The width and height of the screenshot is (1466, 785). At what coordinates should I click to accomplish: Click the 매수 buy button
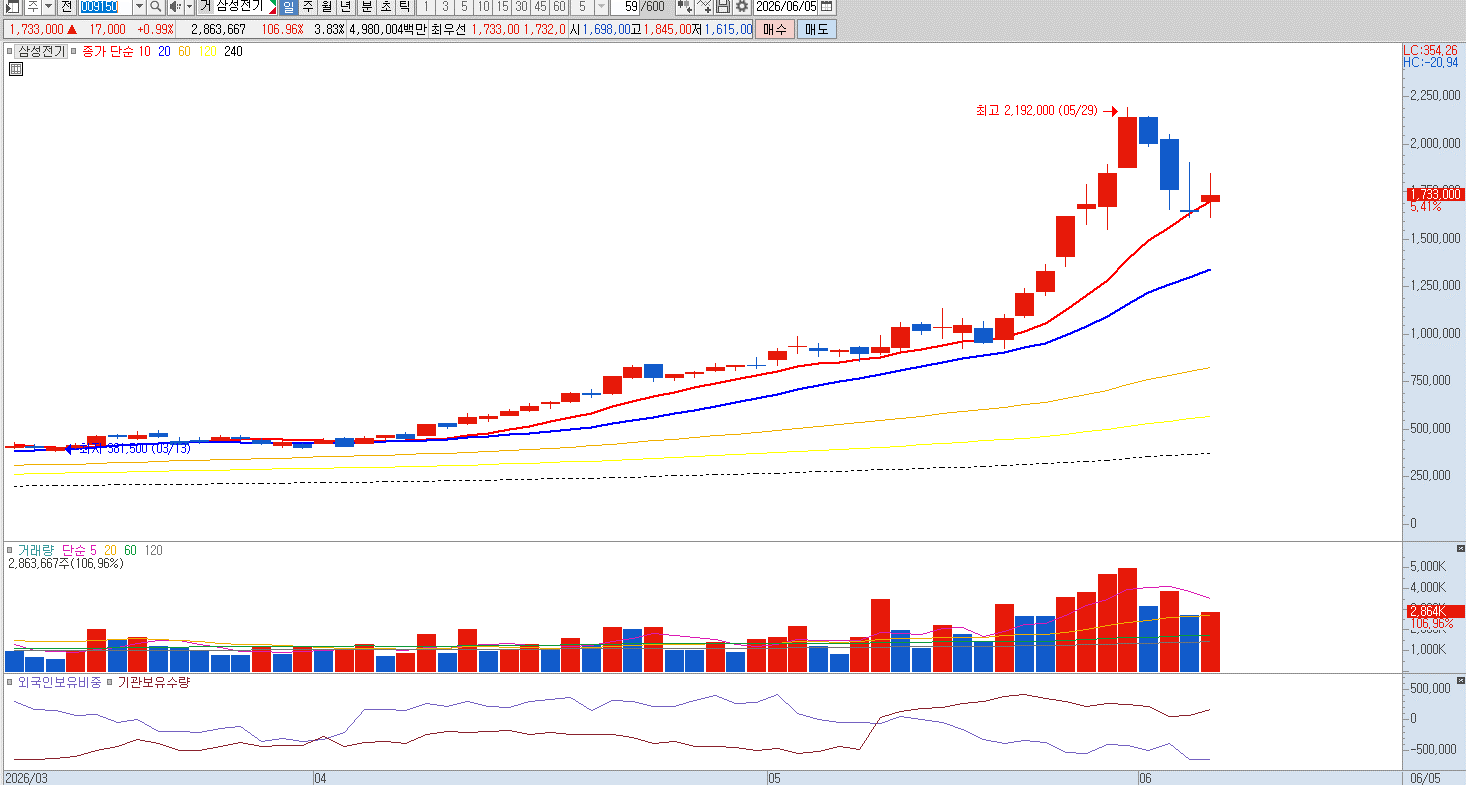[x=775, y=29]
